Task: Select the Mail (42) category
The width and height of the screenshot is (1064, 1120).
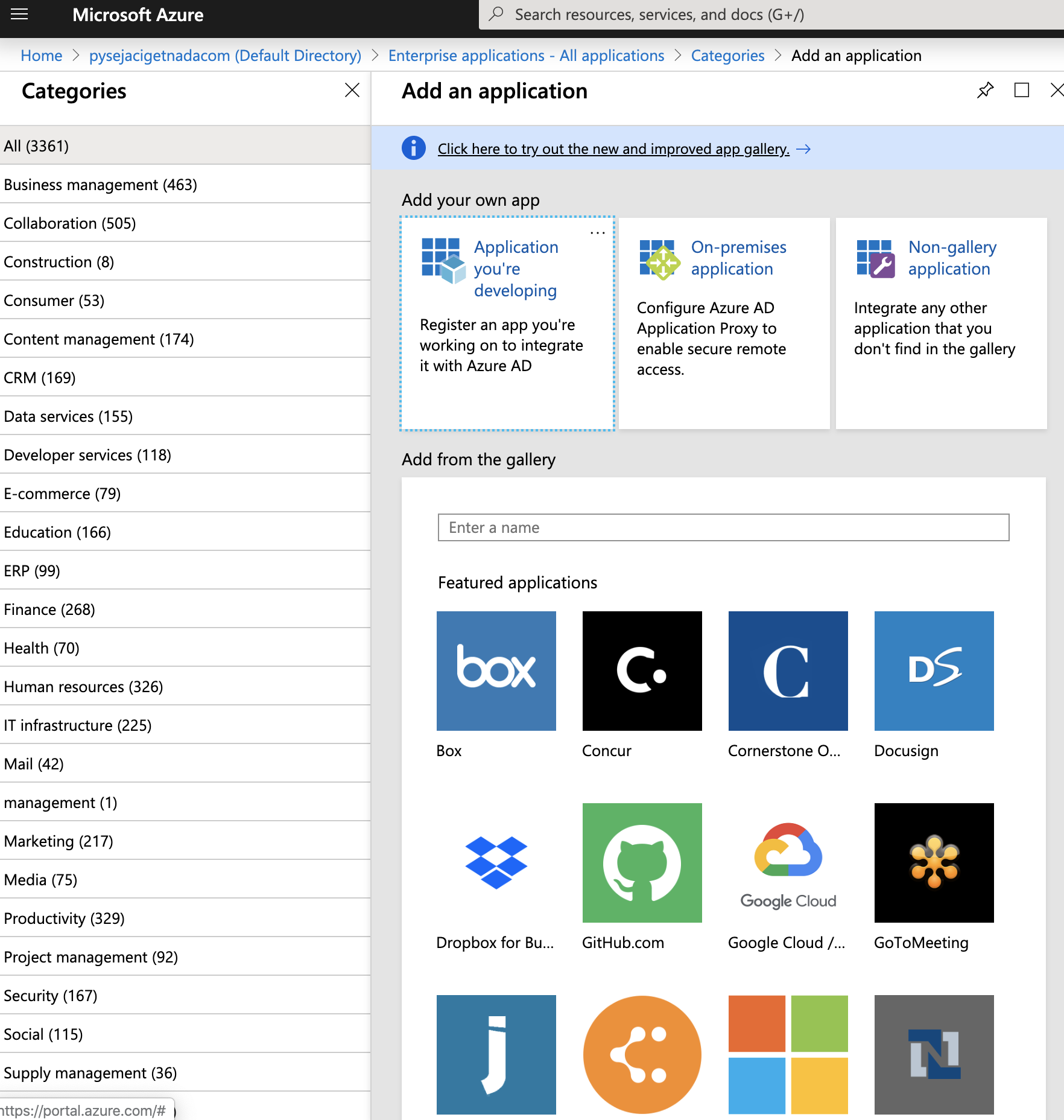Action: pyautogui.click(x=185, y=764)
